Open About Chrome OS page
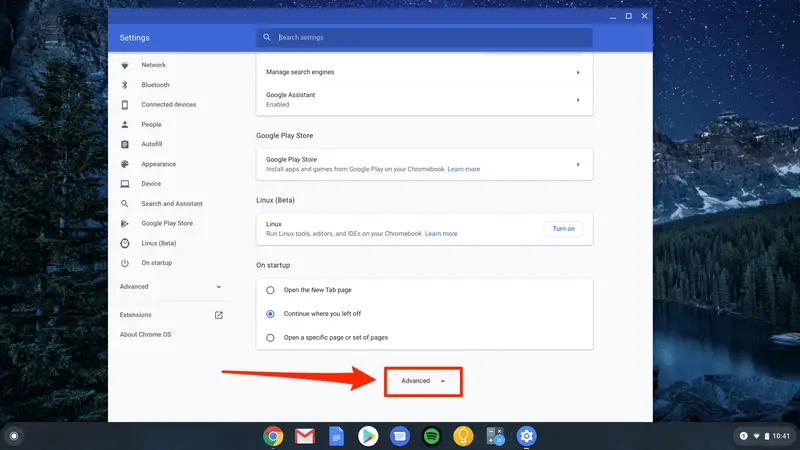 tap(145, 334)
